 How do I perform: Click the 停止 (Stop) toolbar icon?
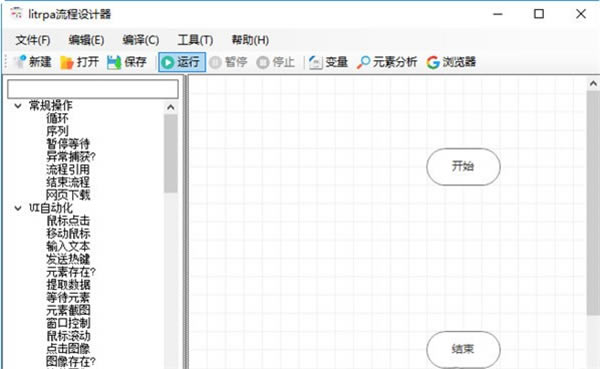pos(262,62)
